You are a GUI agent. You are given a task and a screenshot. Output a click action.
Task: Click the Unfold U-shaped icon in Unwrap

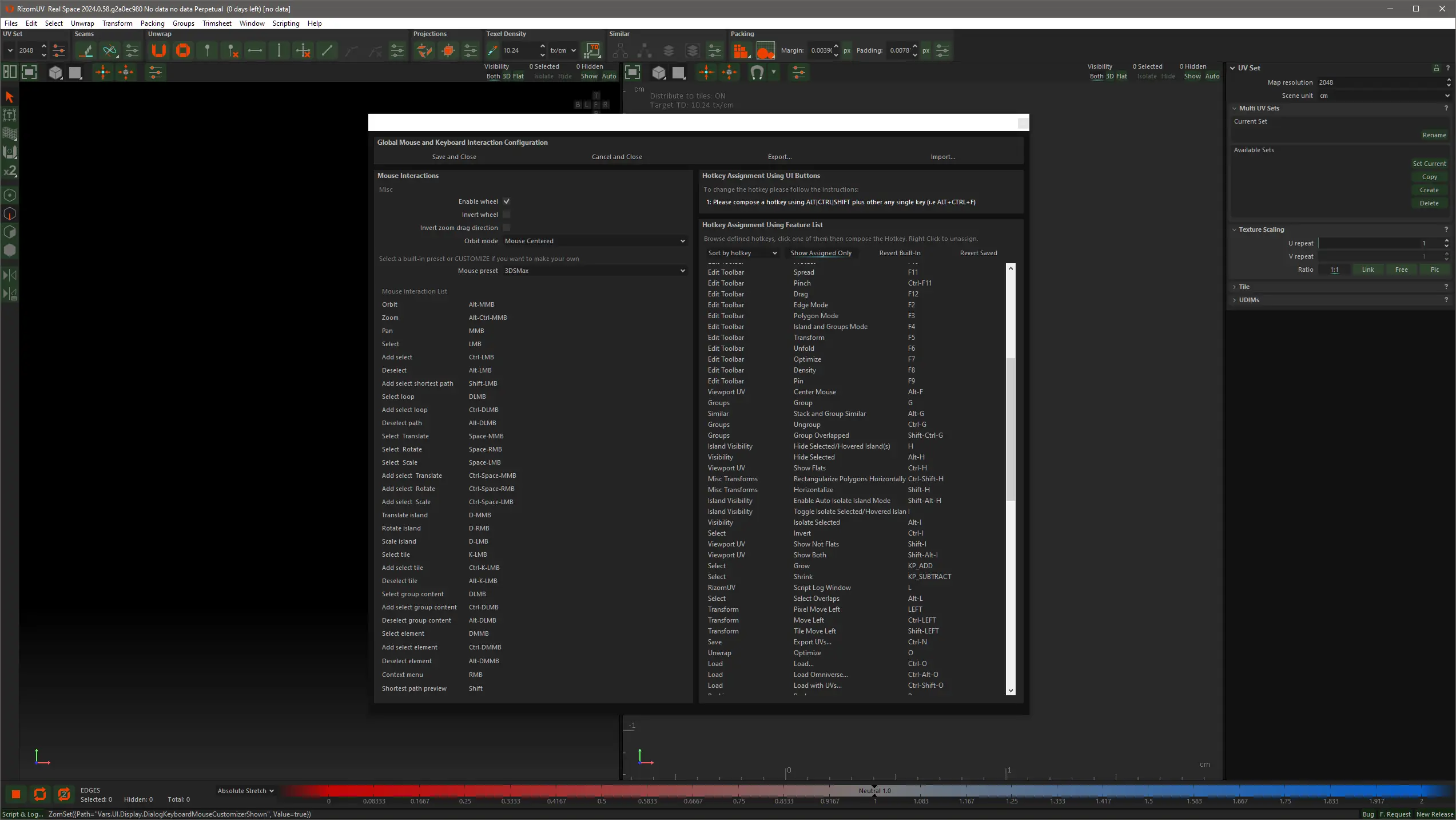(158, 50)
